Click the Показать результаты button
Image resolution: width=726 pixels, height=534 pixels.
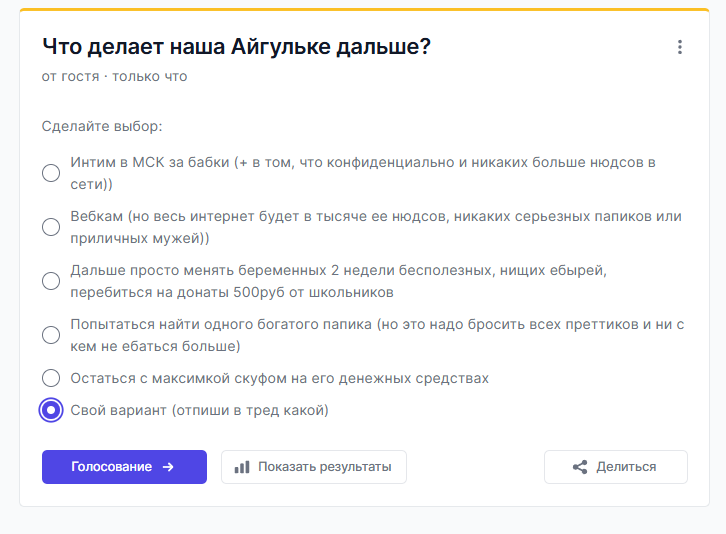coord(314,467)
